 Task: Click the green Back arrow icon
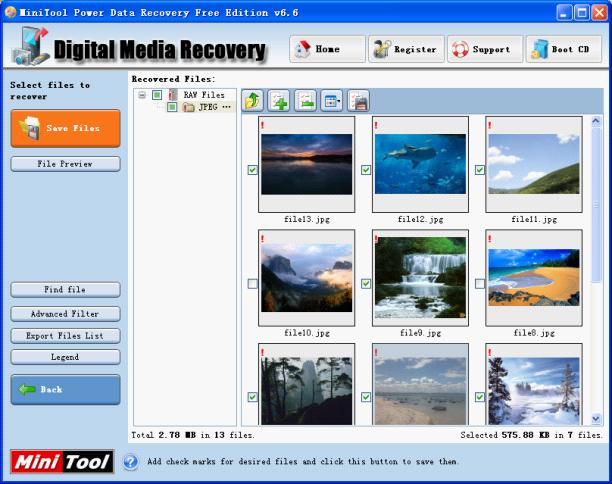click(27, 389)
